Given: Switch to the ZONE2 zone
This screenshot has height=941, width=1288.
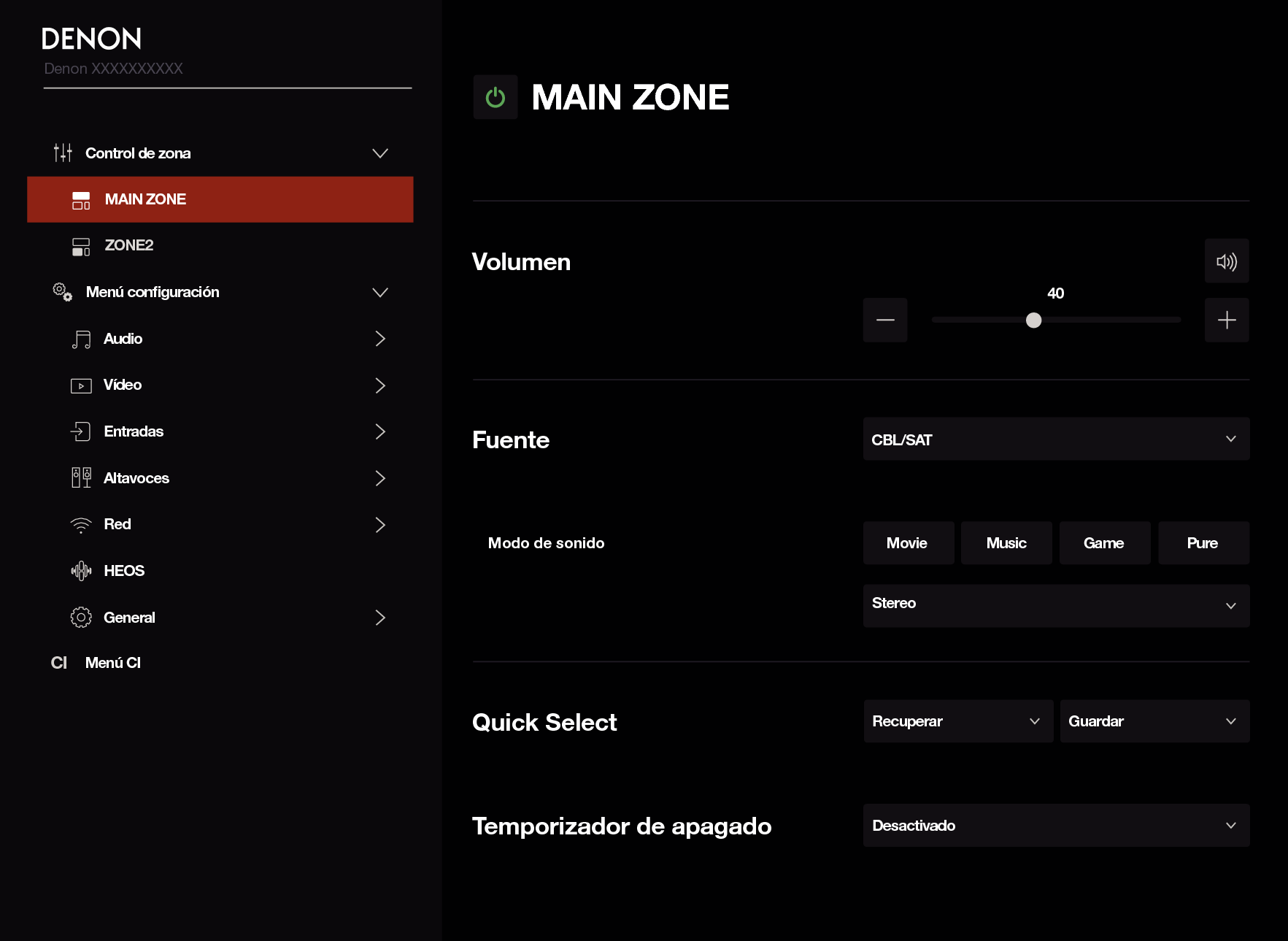Looking at the screenshot, I should (128, 245).
